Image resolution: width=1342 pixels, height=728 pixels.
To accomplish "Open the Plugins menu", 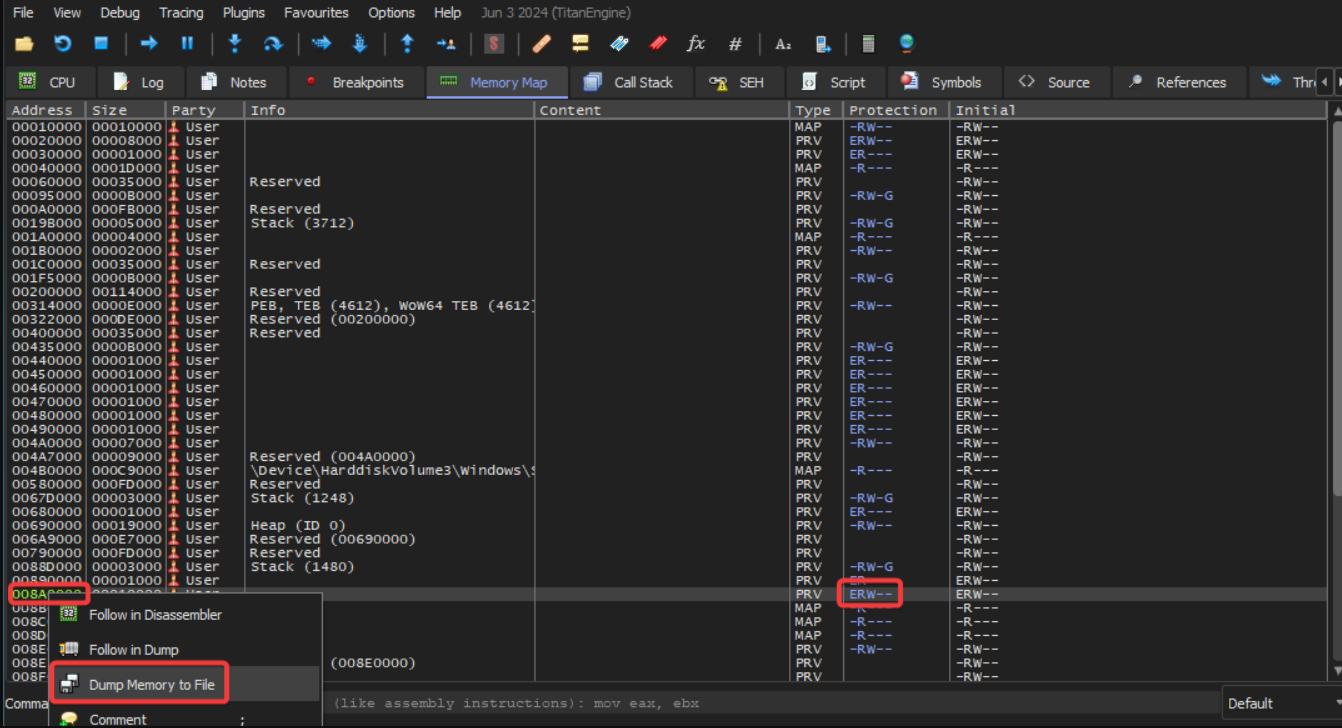I will (244, 13).
